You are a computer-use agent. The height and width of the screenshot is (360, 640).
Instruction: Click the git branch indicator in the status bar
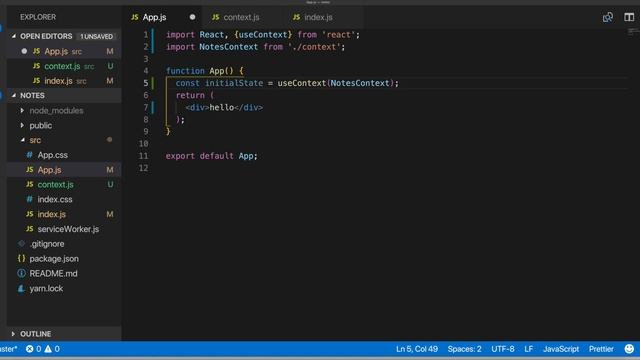click(9, 349)
